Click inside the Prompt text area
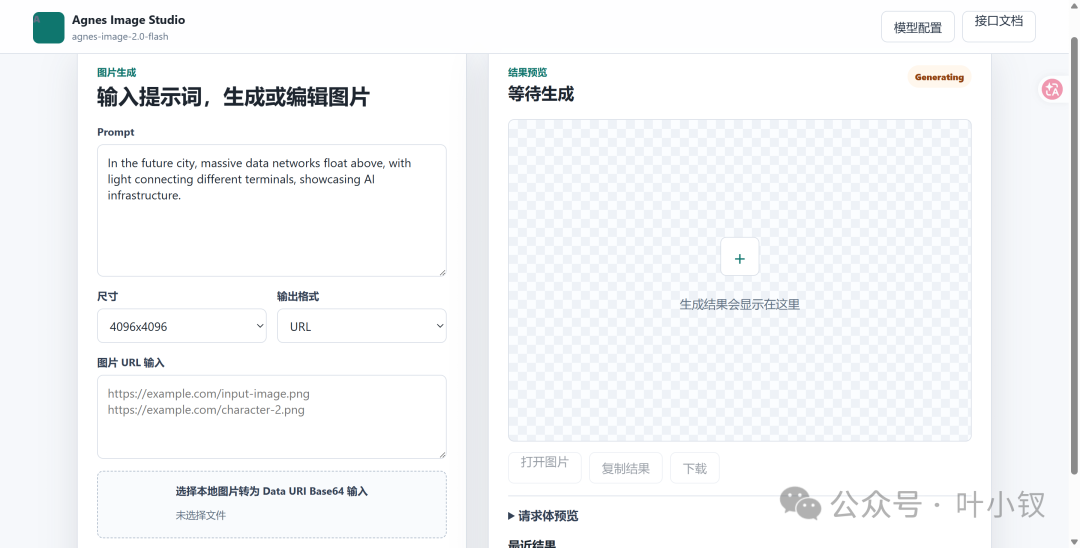The height and width of the screenshot is (548, 1080). (x=271, y=211)
